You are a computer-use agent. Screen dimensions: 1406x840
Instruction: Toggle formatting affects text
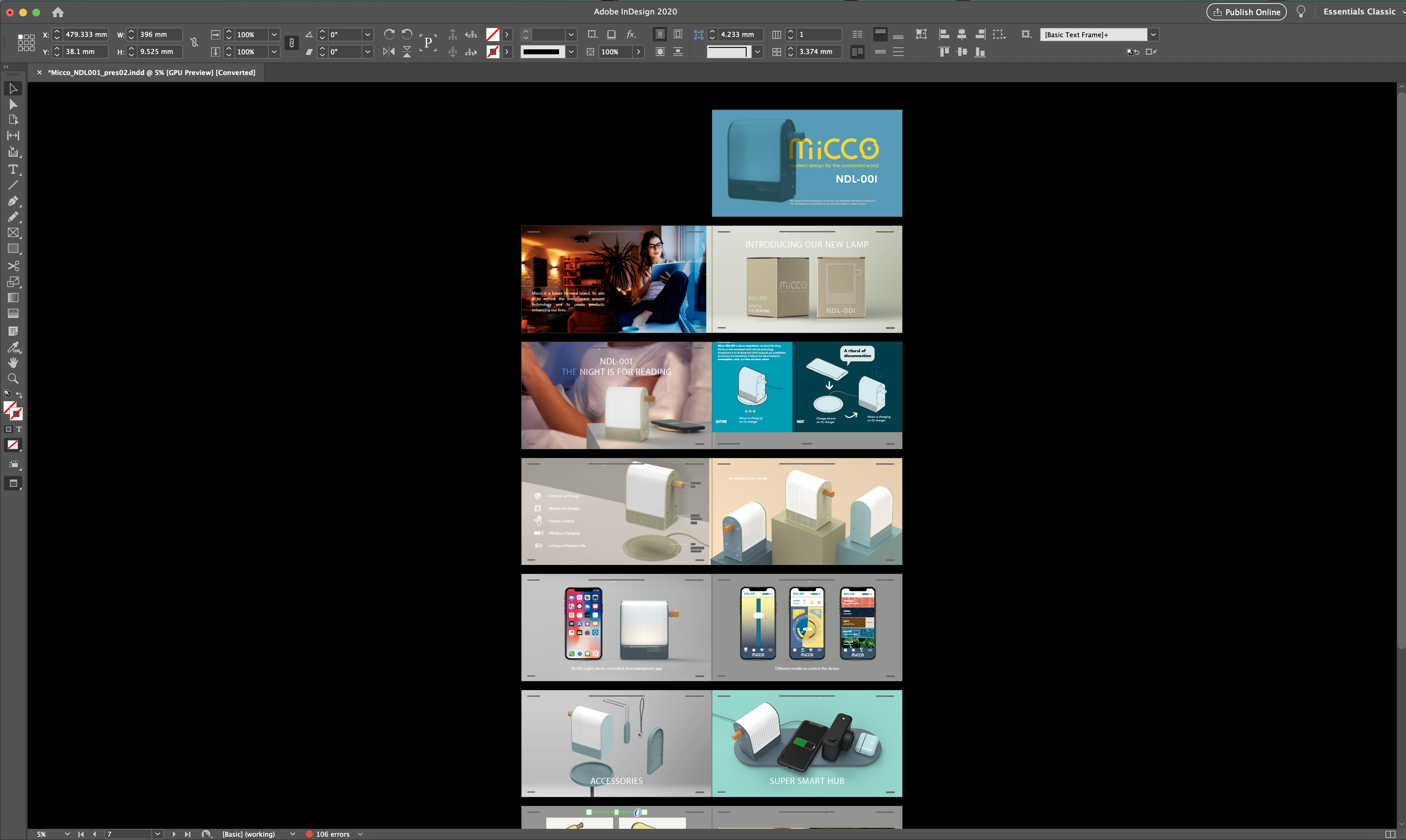19,429
